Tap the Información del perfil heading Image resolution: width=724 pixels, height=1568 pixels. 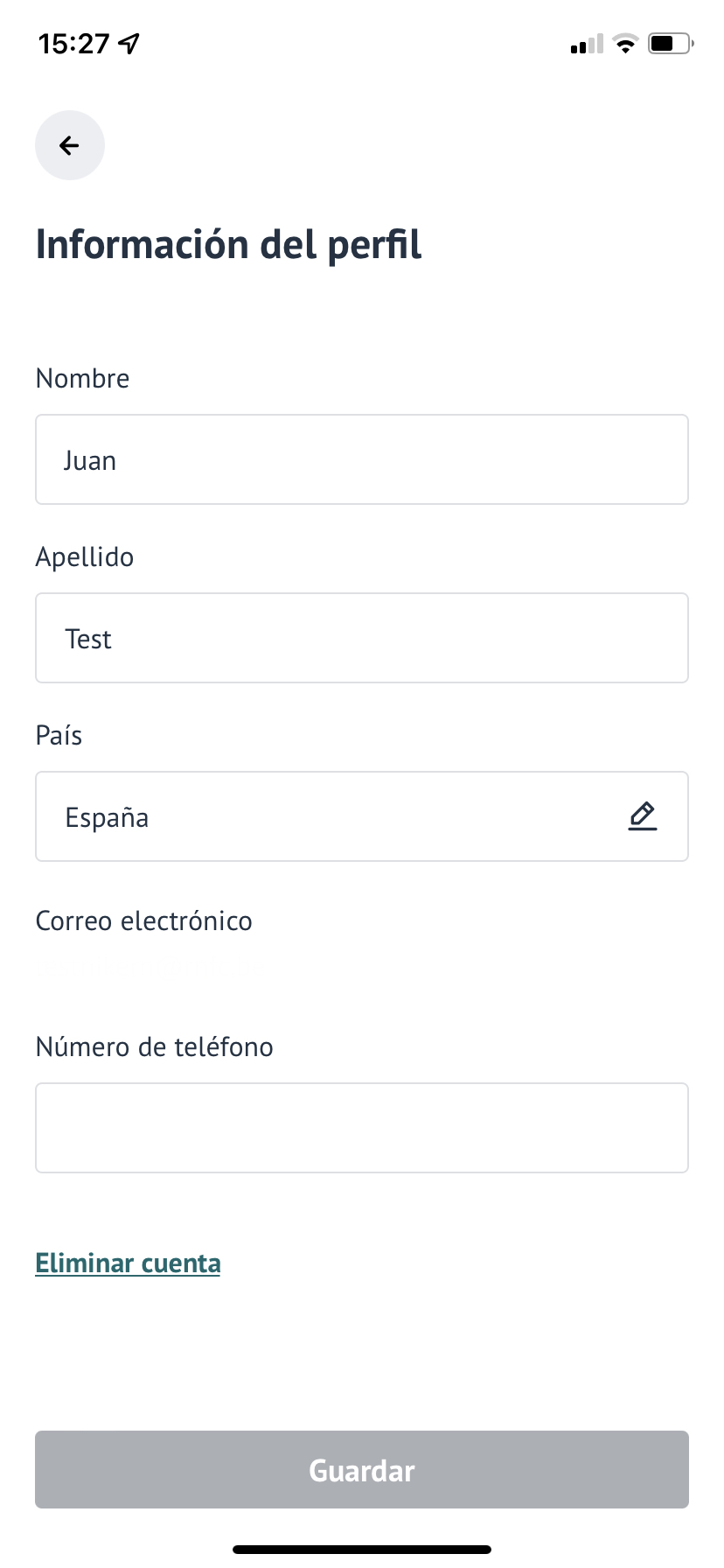(229, 245)
